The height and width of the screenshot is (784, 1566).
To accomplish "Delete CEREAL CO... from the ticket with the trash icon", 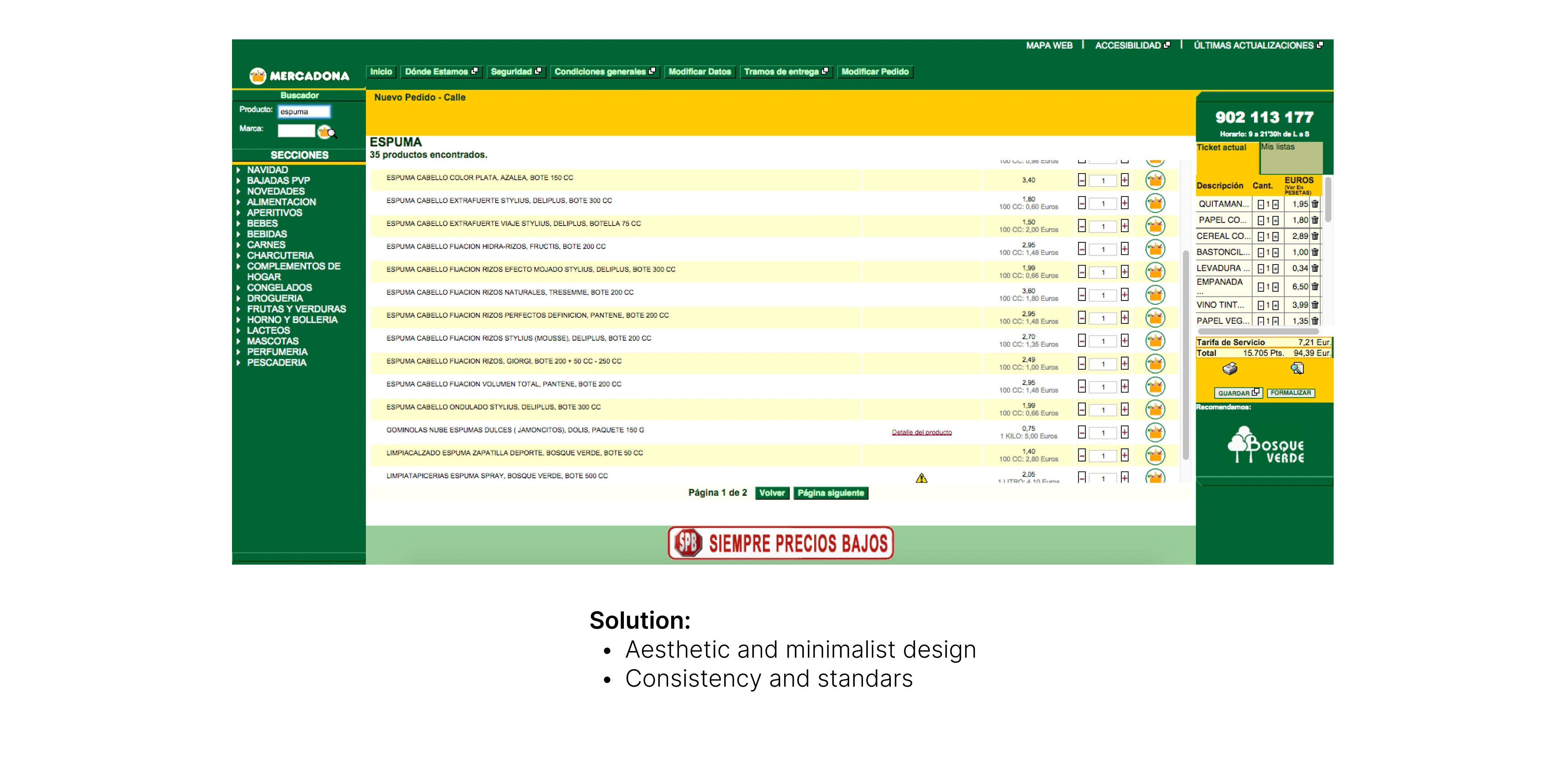I will click(x=1314, y=236).
